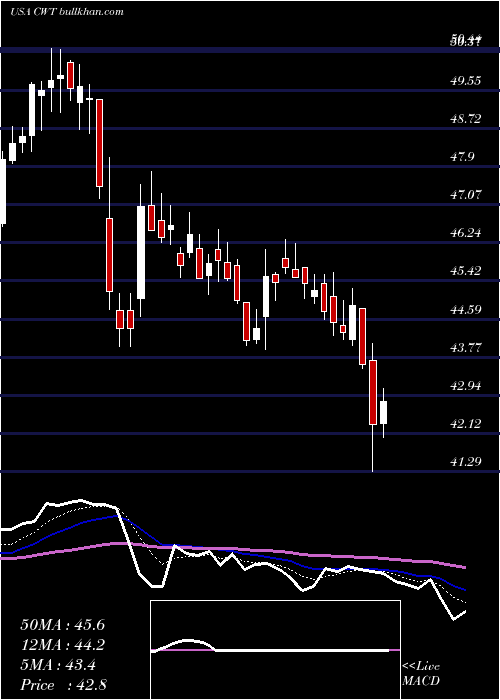Select the 49.55 price axis label
This screenshot has height=700, width=500.
tap(466, 81)
